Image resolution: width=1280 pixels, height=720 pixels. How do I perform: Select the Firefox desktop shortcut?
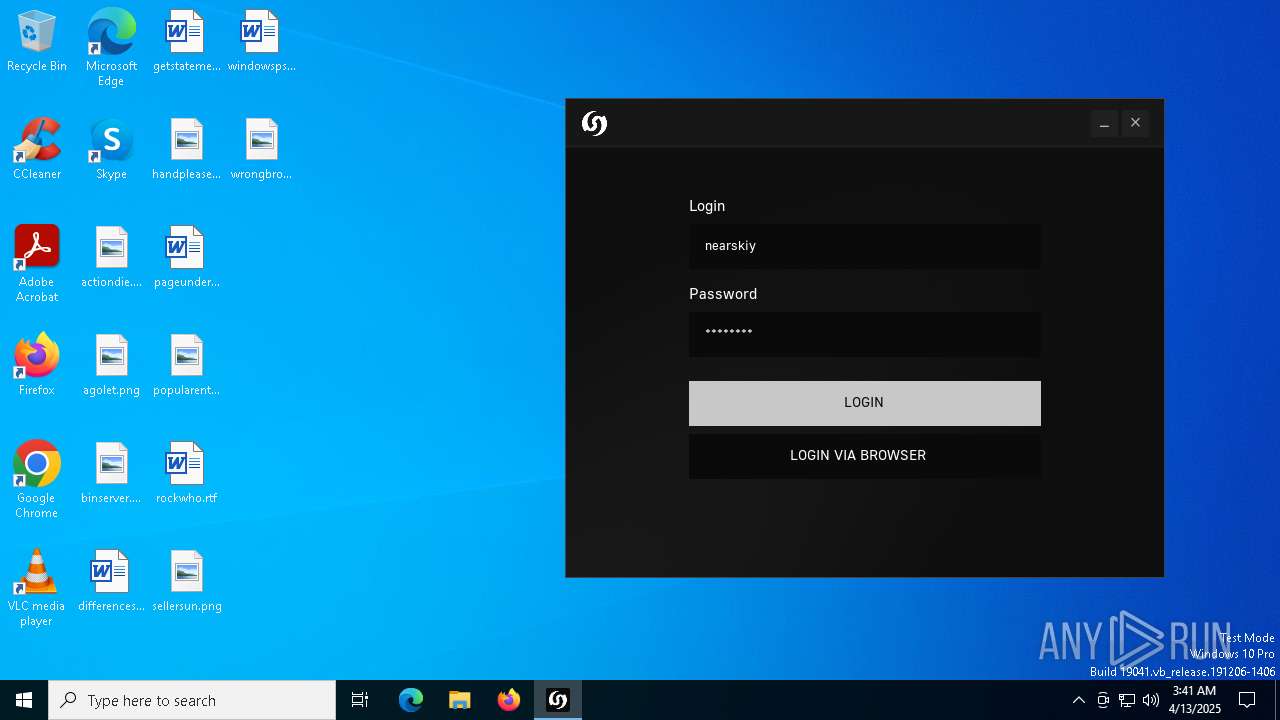37,366
